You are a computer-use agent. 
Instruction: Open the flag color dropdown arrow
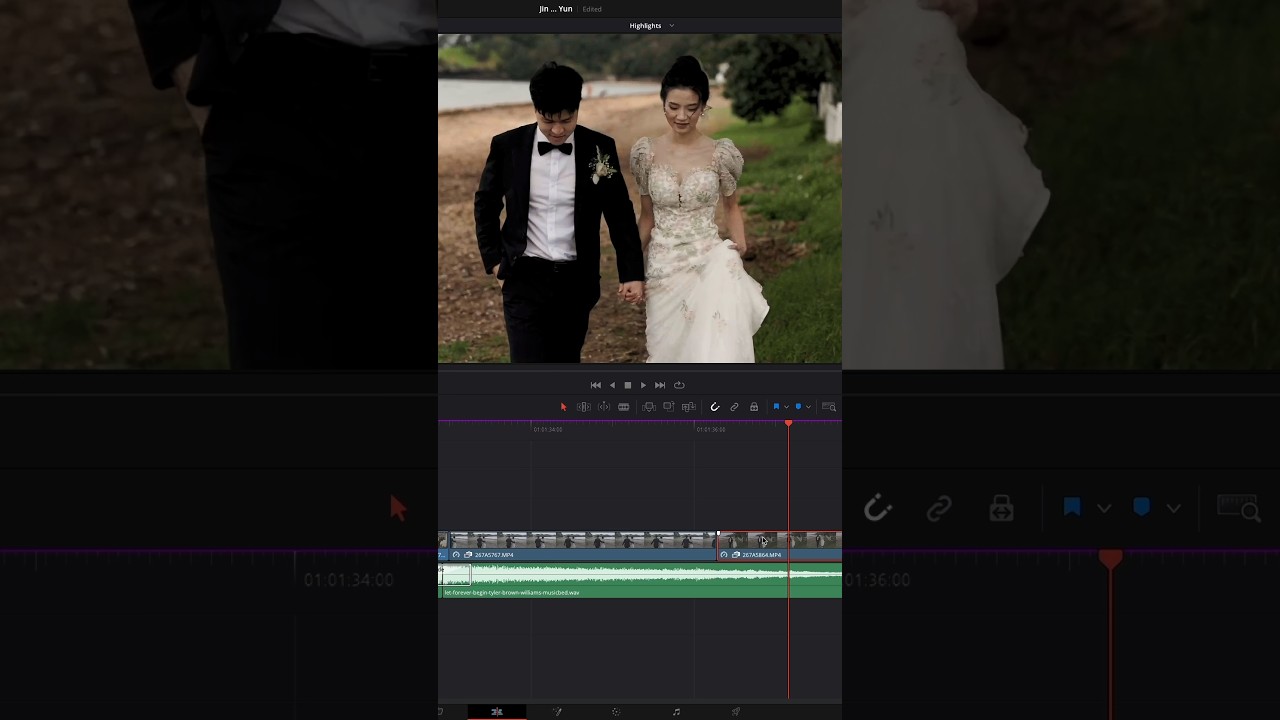pos(786,407)
